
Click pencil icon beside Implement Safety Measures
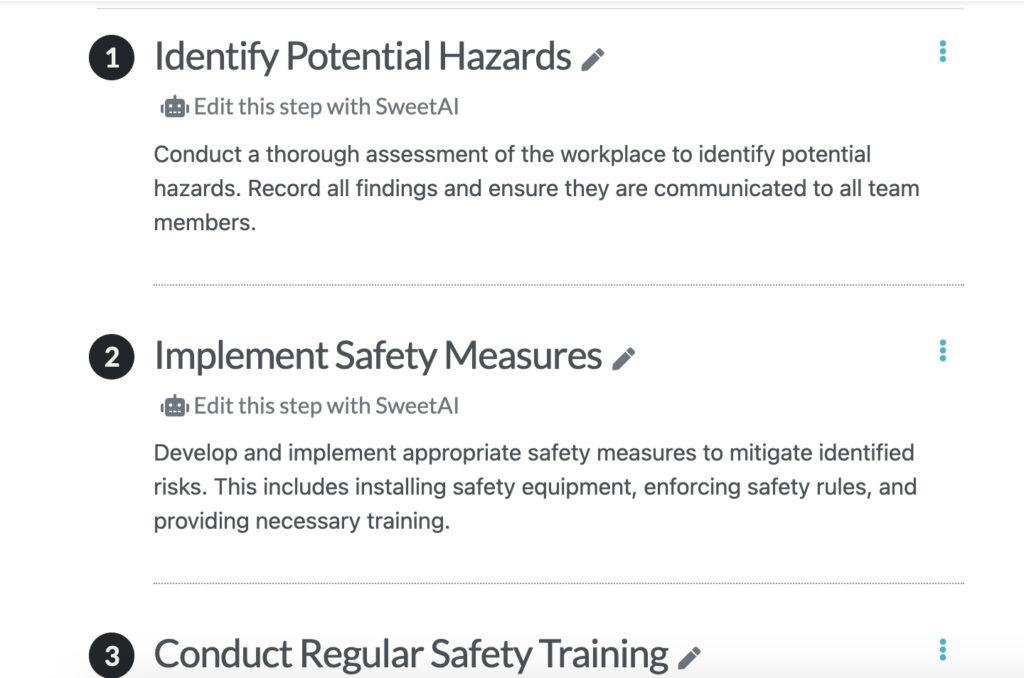click(x=623, y=359)
